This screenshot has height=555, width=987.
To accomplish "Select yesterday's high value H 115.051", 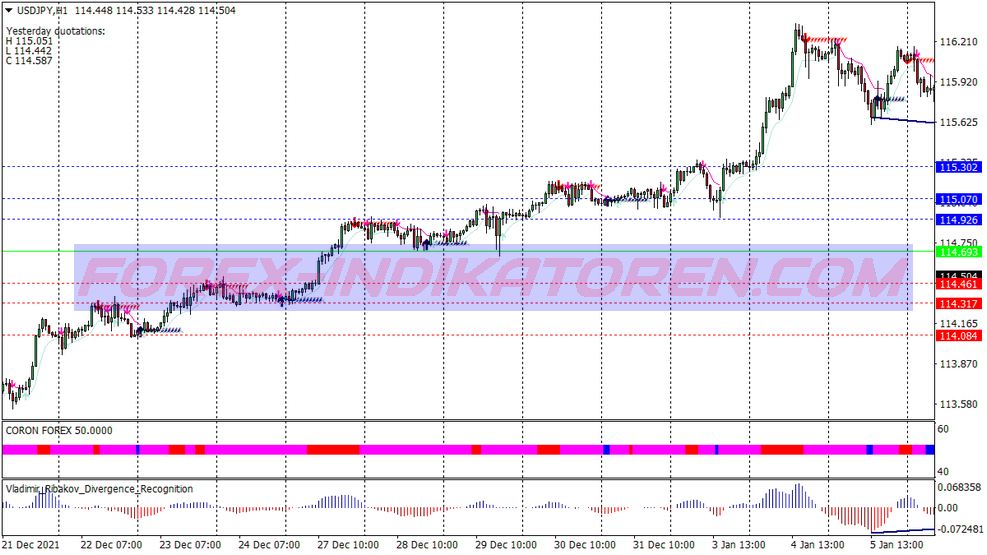I will [x=30, y=41].
